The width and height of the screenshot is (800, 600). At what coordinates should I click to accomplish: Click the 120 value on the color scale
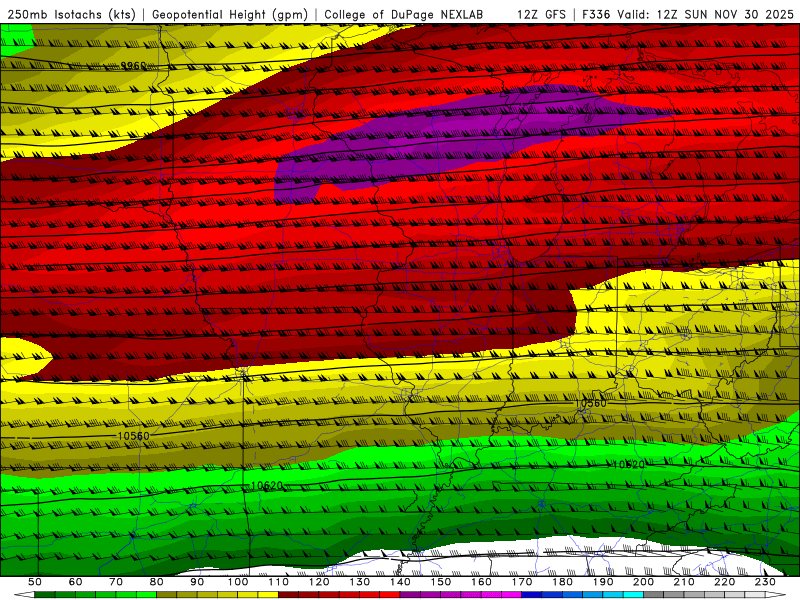(319, 582)
